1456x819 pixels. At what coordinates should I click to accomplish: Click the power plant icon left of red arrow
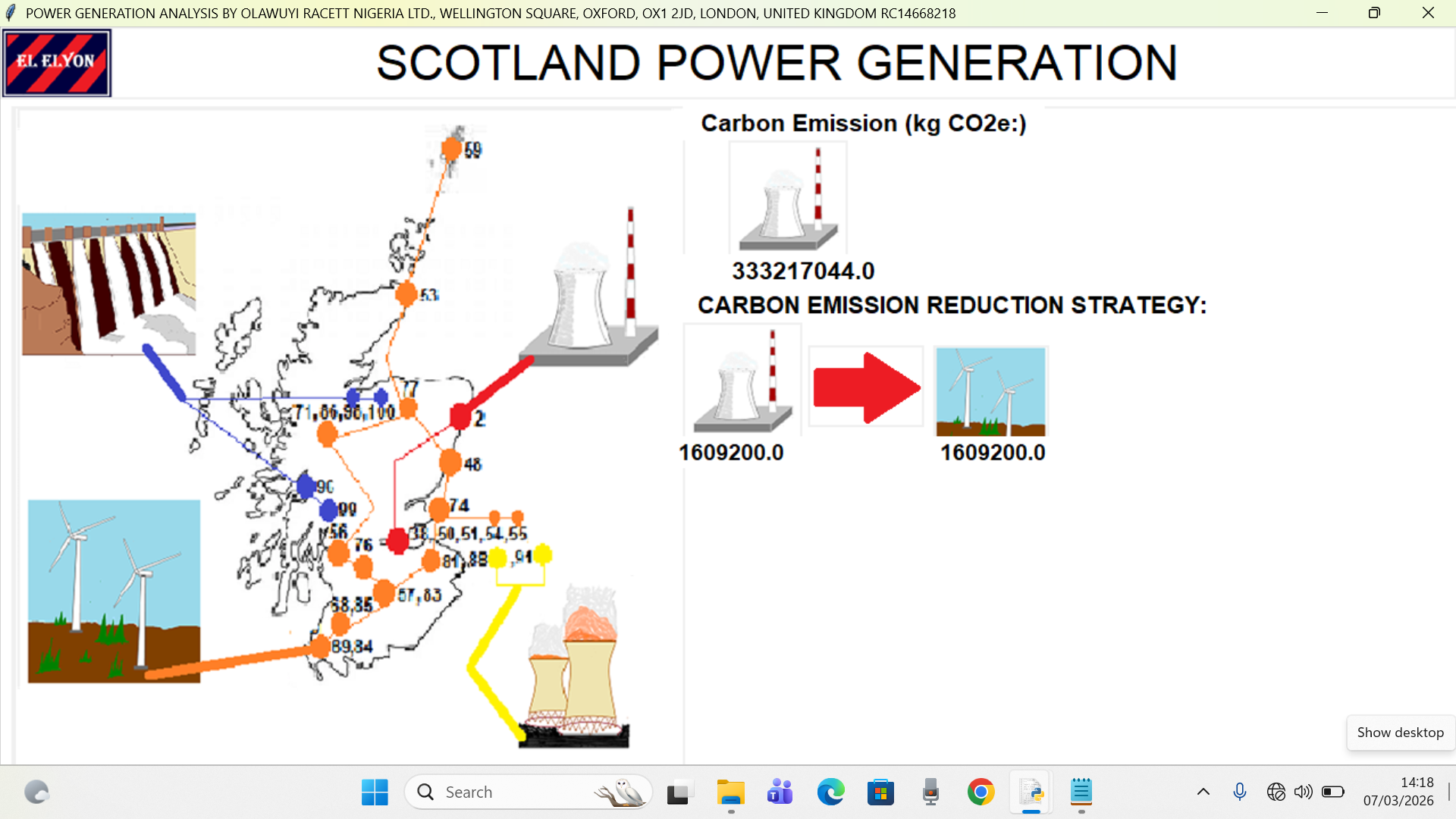pyautogui.click(x=742, y=380)
